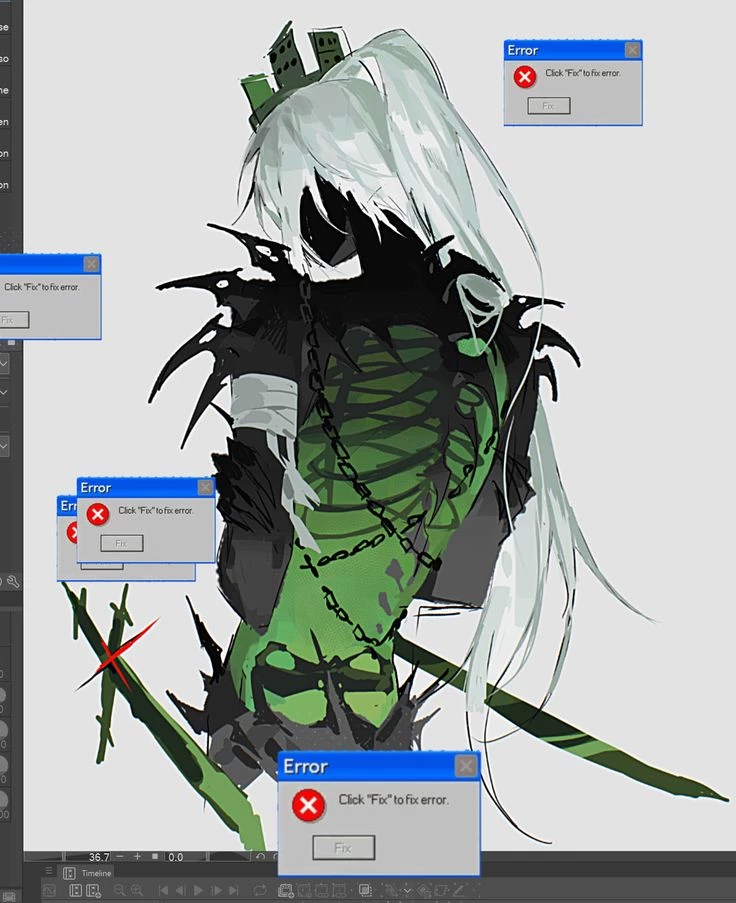Close the largest bottom Error dialog
The width and height of the screenshot is (736, 903).
[x=466, y=766]
